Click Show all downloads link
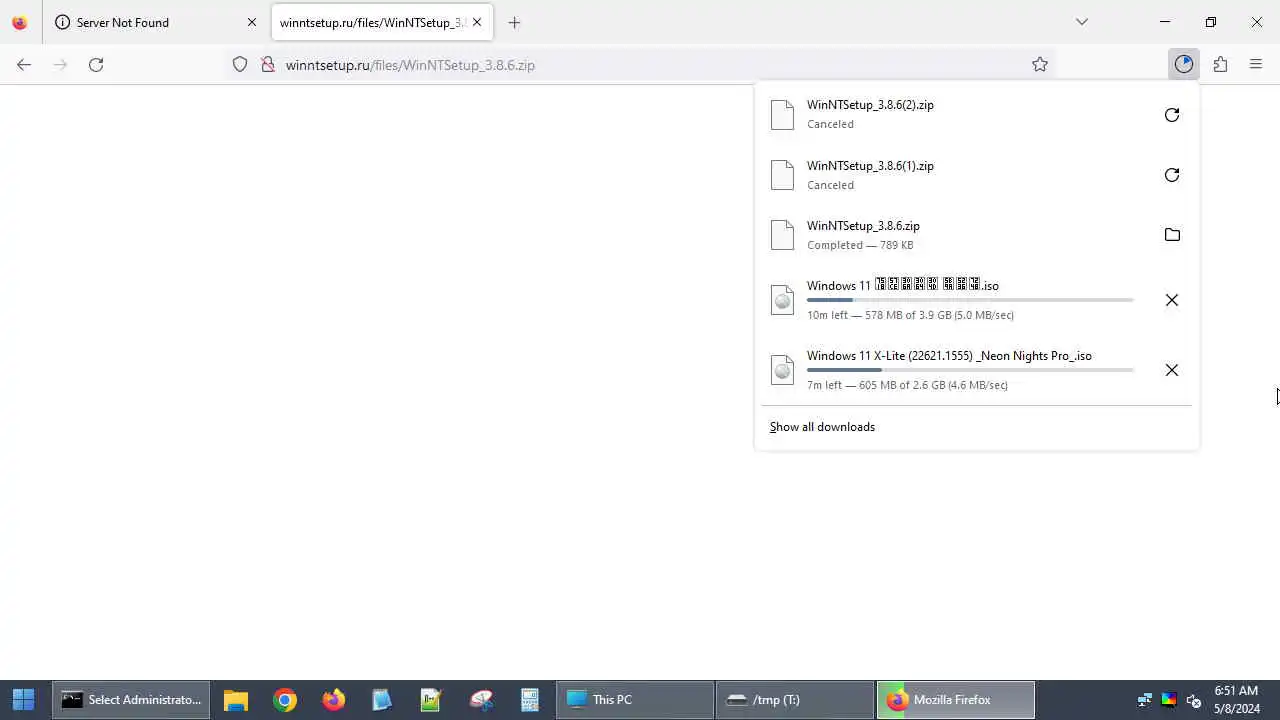1280x720 pixels. tap(822, 427)
